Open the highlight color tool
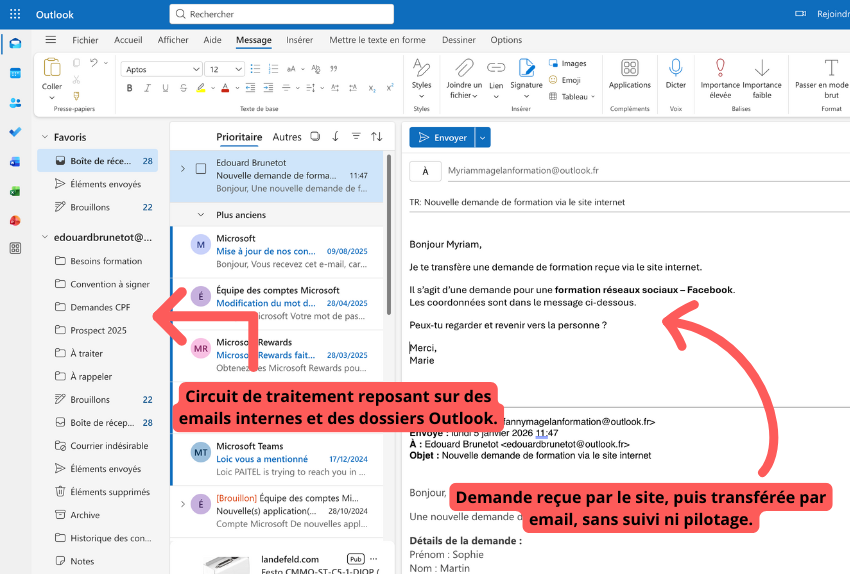 click(201, 88)
